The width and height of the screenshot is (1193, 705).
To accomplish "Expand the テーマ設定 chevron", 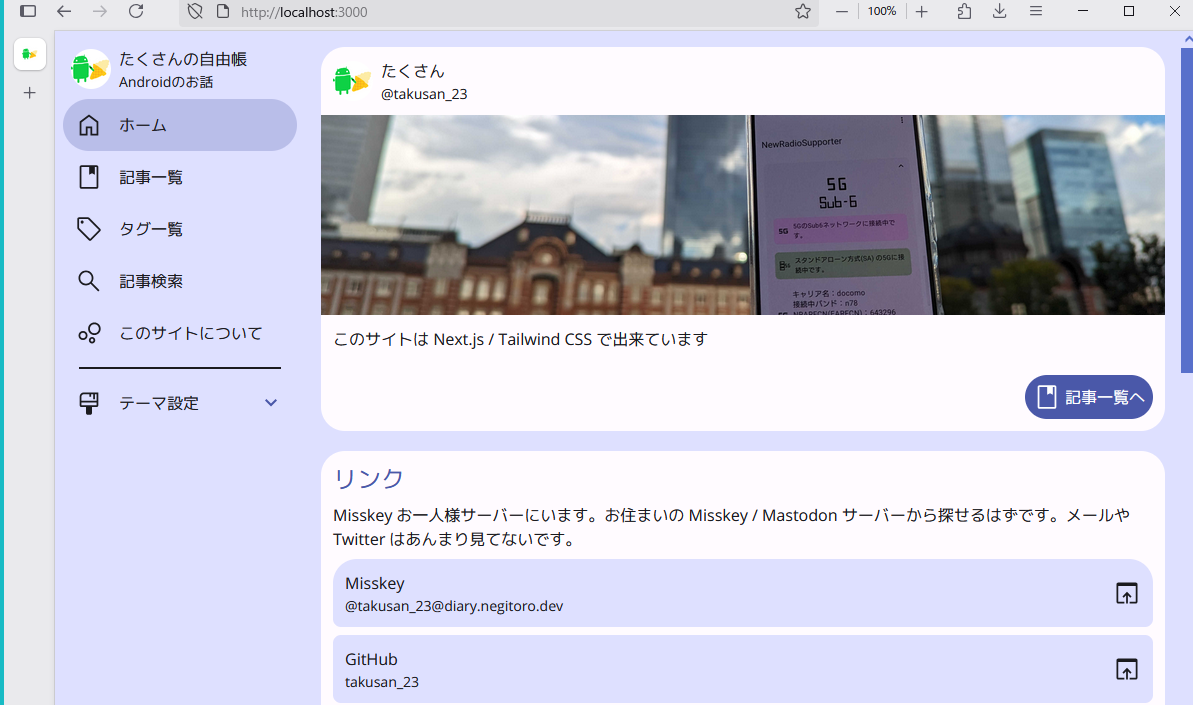I will pos(270,403).
